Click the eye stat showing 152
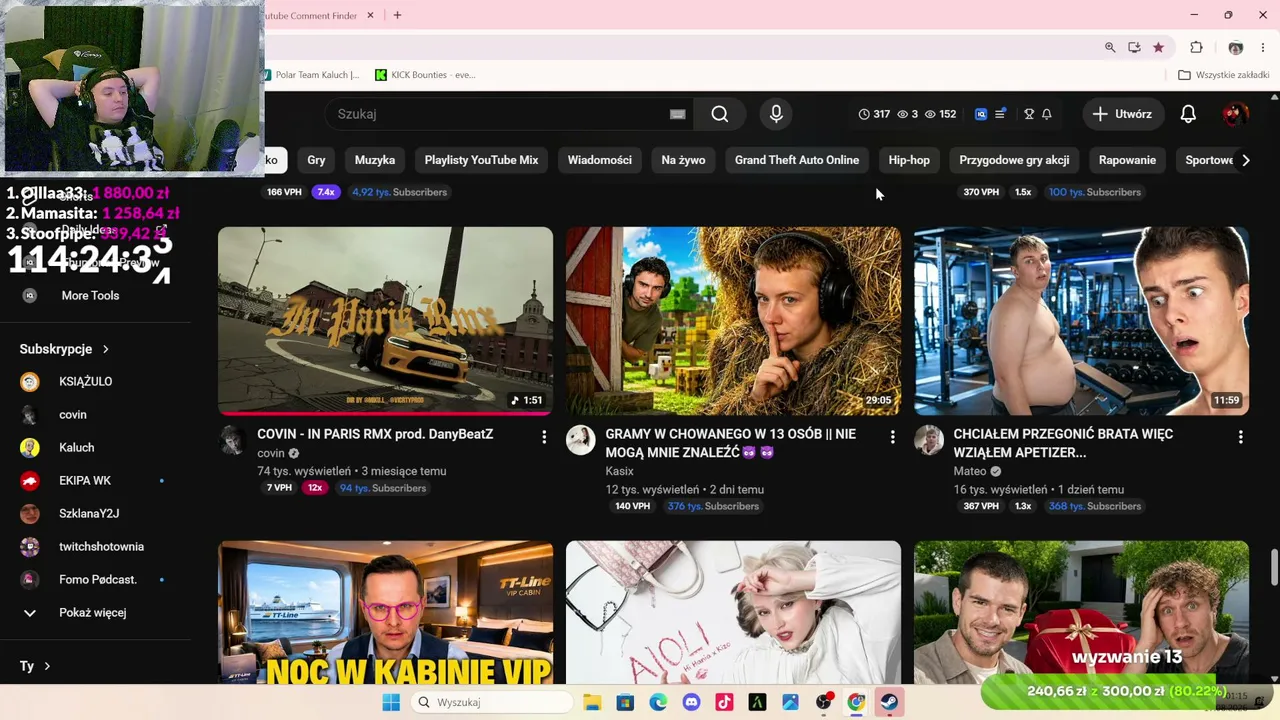Viewport: 1280px width, 720px height. (940, 114)
